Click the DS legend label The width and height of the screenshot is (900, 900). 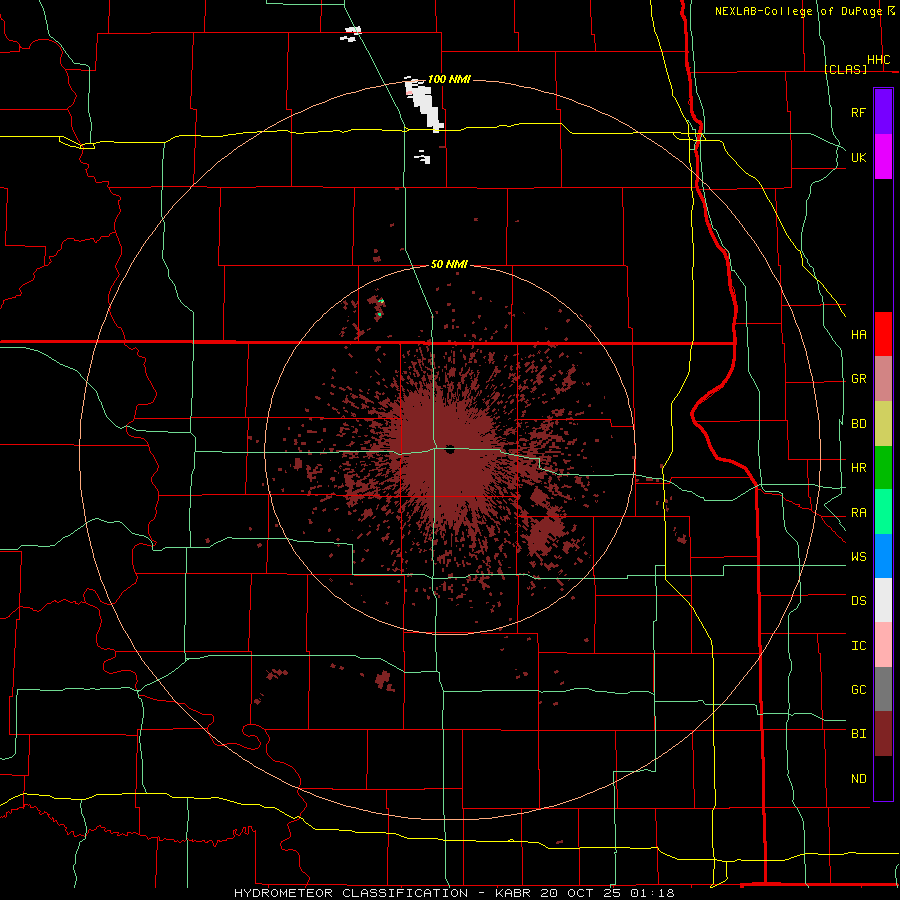point(859,601)
